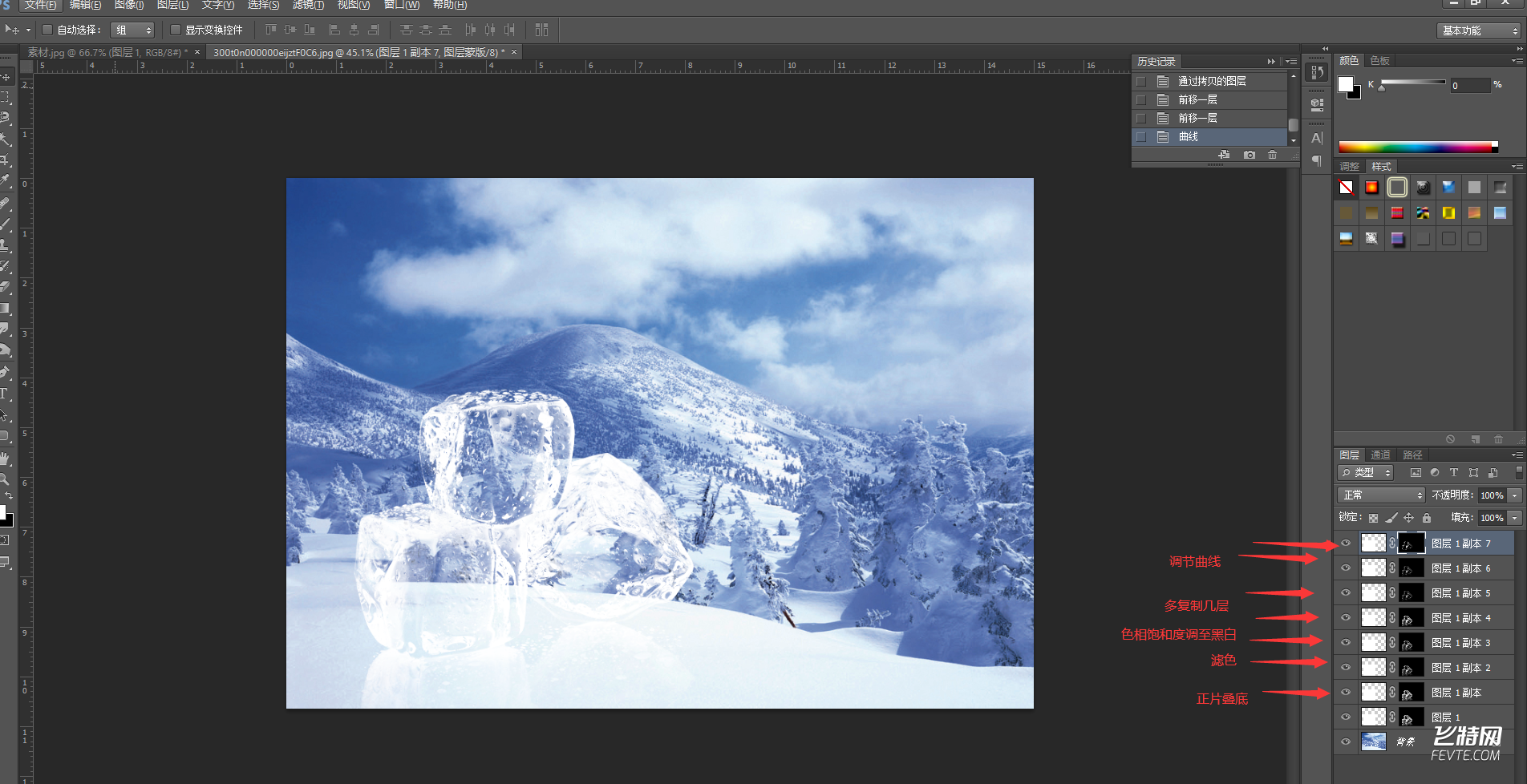
Task: Select the 通过拷贝的图层 history state
Action: point(1211,81)
